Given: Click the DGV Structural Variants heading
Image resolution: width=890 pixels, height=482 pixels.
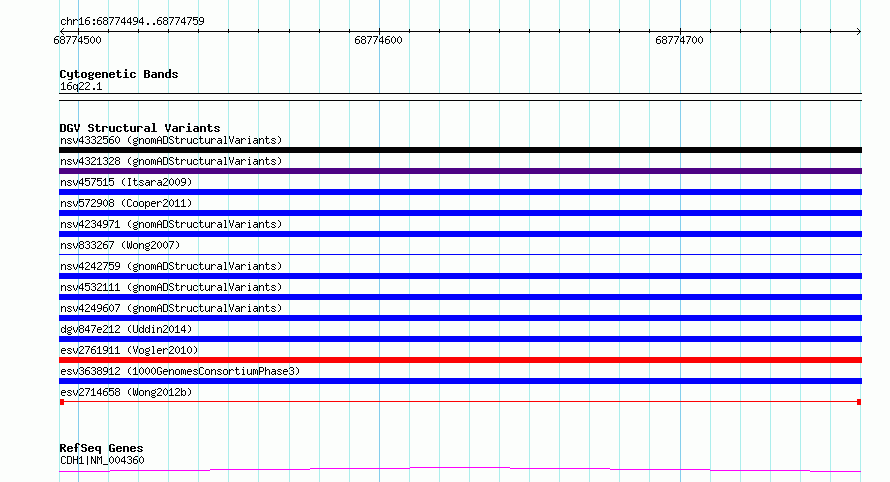Looking at the screenshot, I should [x=140, y=128].
